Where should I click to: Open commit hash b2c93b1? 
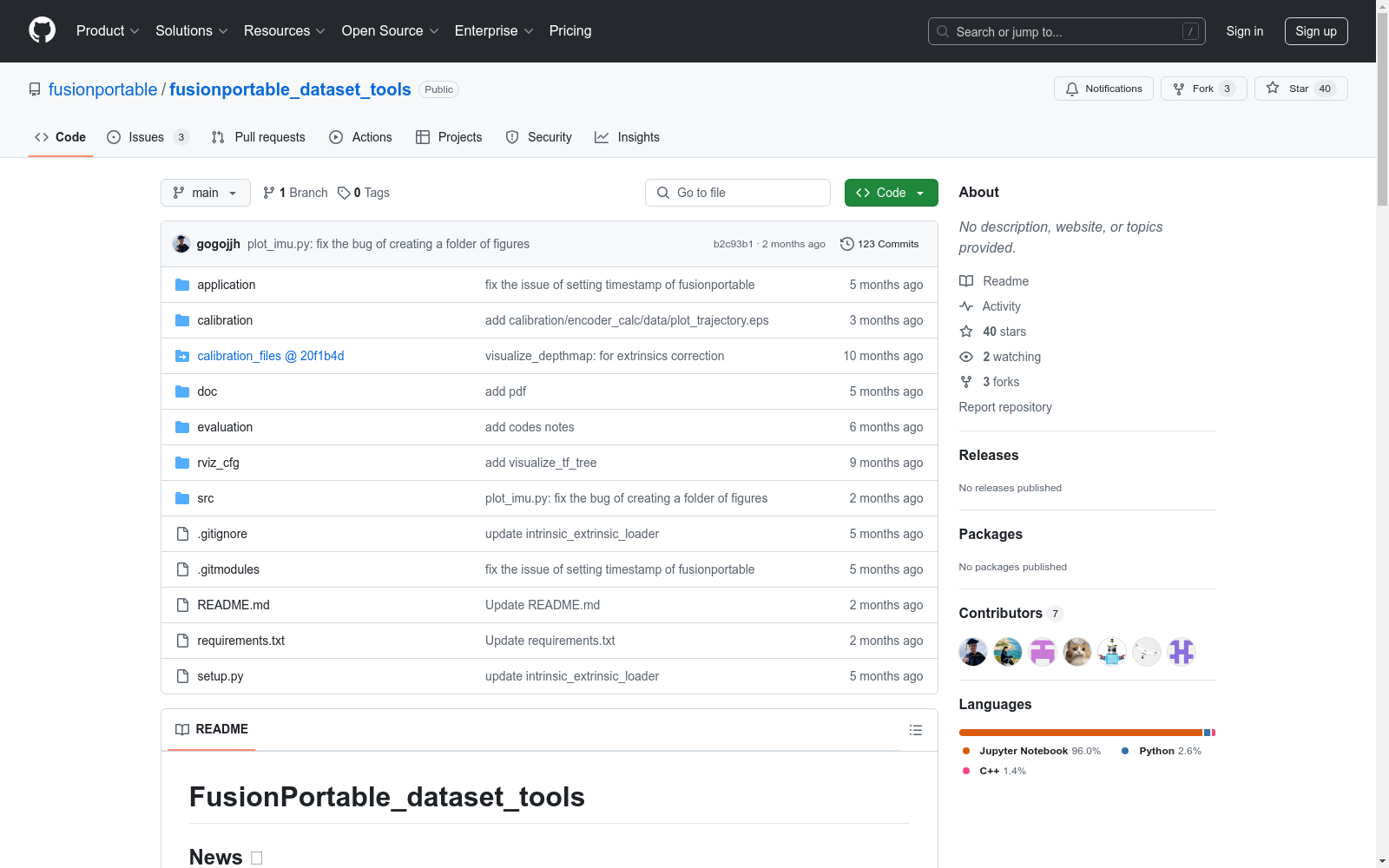[733, 244]
